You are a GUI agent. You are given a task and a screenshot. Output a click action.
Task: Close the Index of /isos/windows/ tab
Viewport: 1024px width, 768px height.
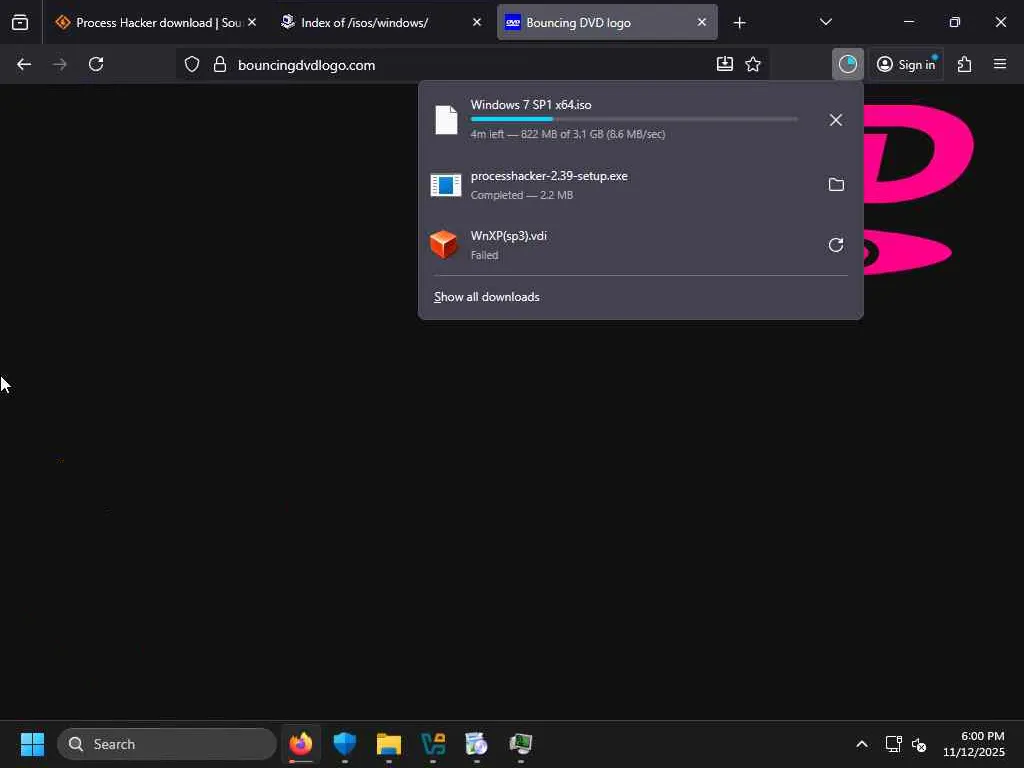coord(477,22)
